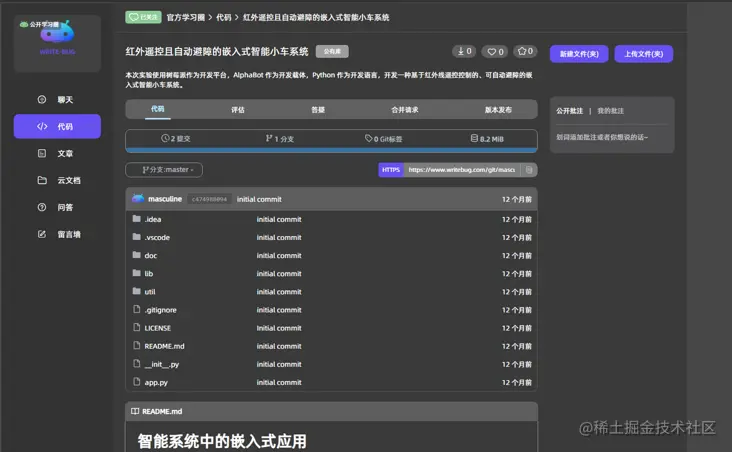This screenshot has height=452, width=732.
Task: Open the chat icon in sidebar
Action: [x=42, y=99]
